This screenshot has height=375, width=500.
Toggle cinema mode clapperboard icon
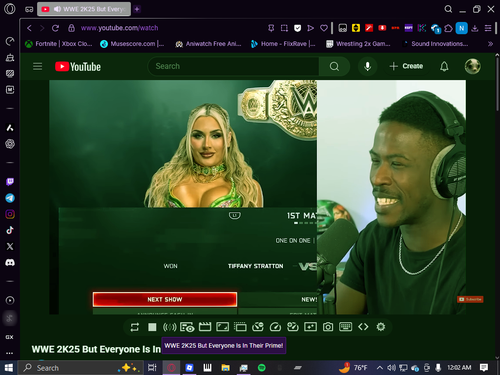pyautogui.click(x=205, y=327)
